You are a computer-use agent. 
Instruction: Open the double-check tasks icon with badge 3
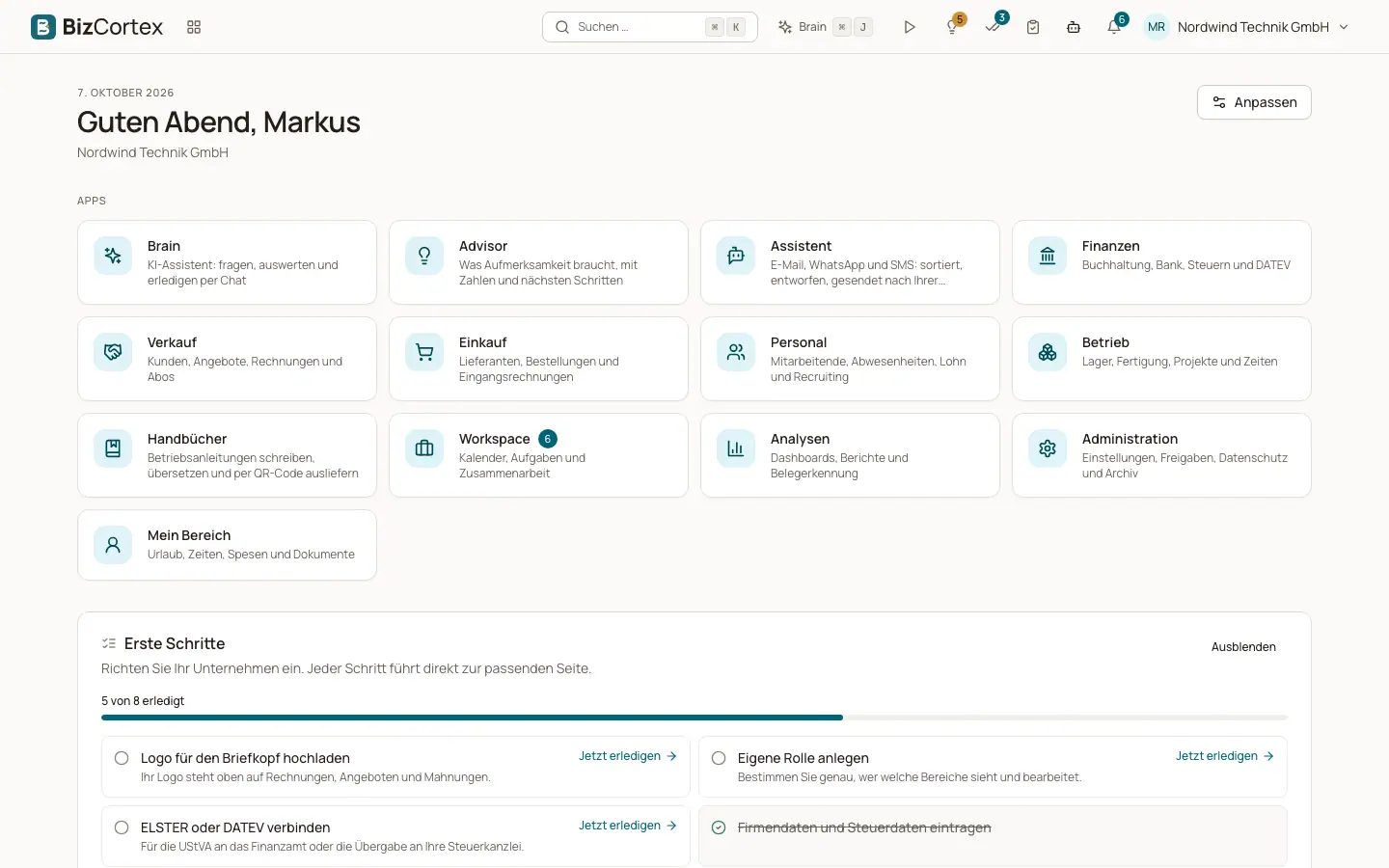tap(994, 26)
